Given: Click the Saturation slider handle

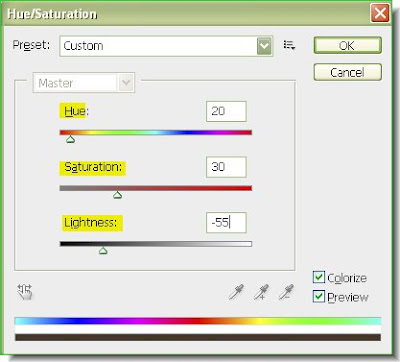Looking at the screenshot, I should pos(117,195).
